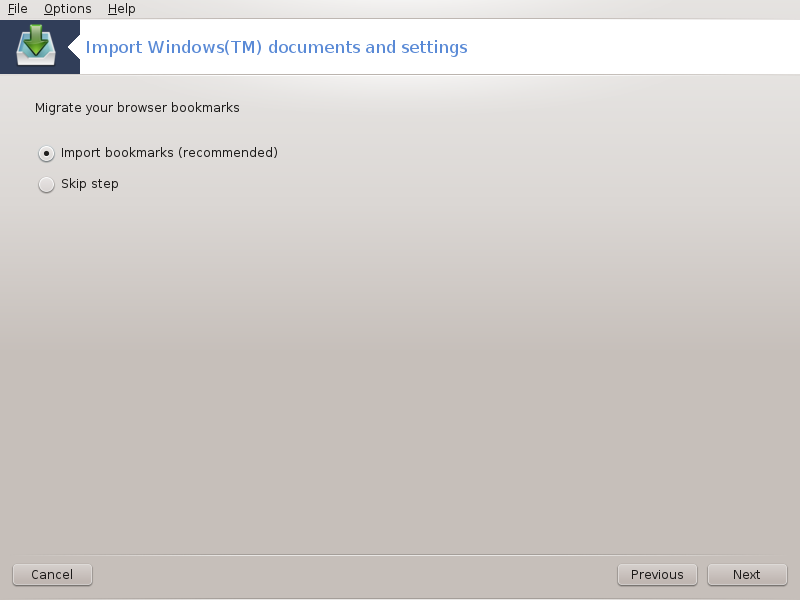Click the white pointer notch beside the icon
Screen dimensions: 800x600
[x=73, y=47]
